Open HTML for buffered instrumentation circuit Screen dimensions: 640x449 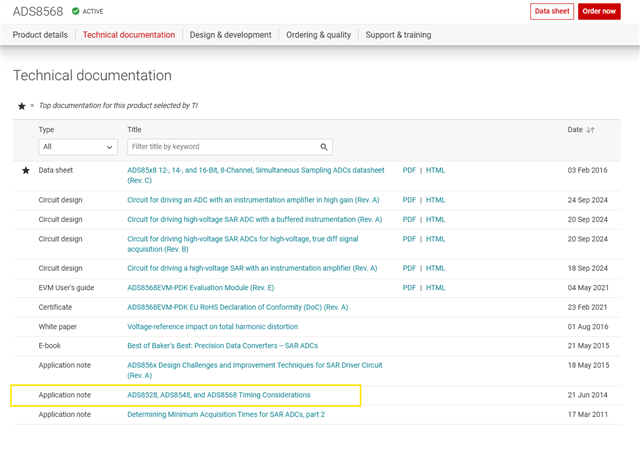click(436, 220)
